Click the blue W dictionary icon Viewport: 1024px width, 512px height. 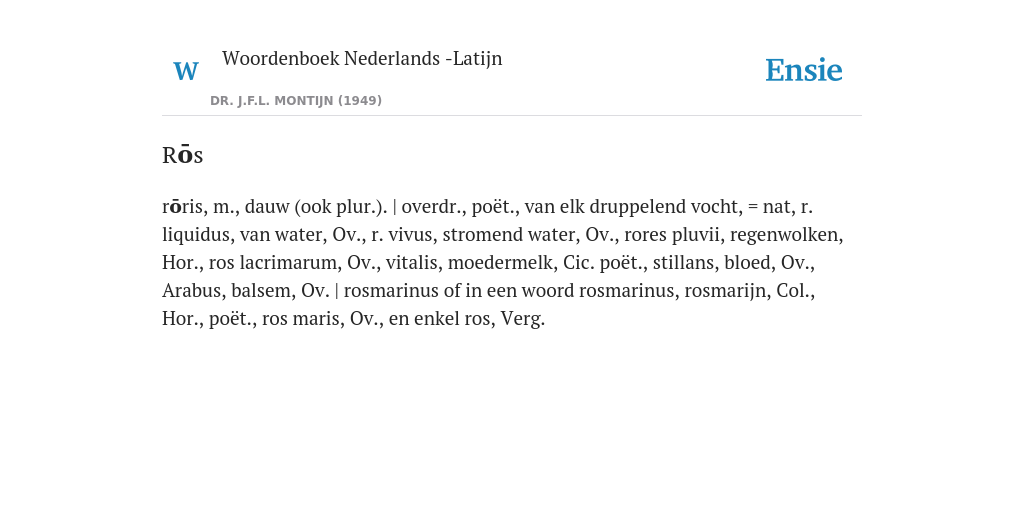[x=185, y=71]
